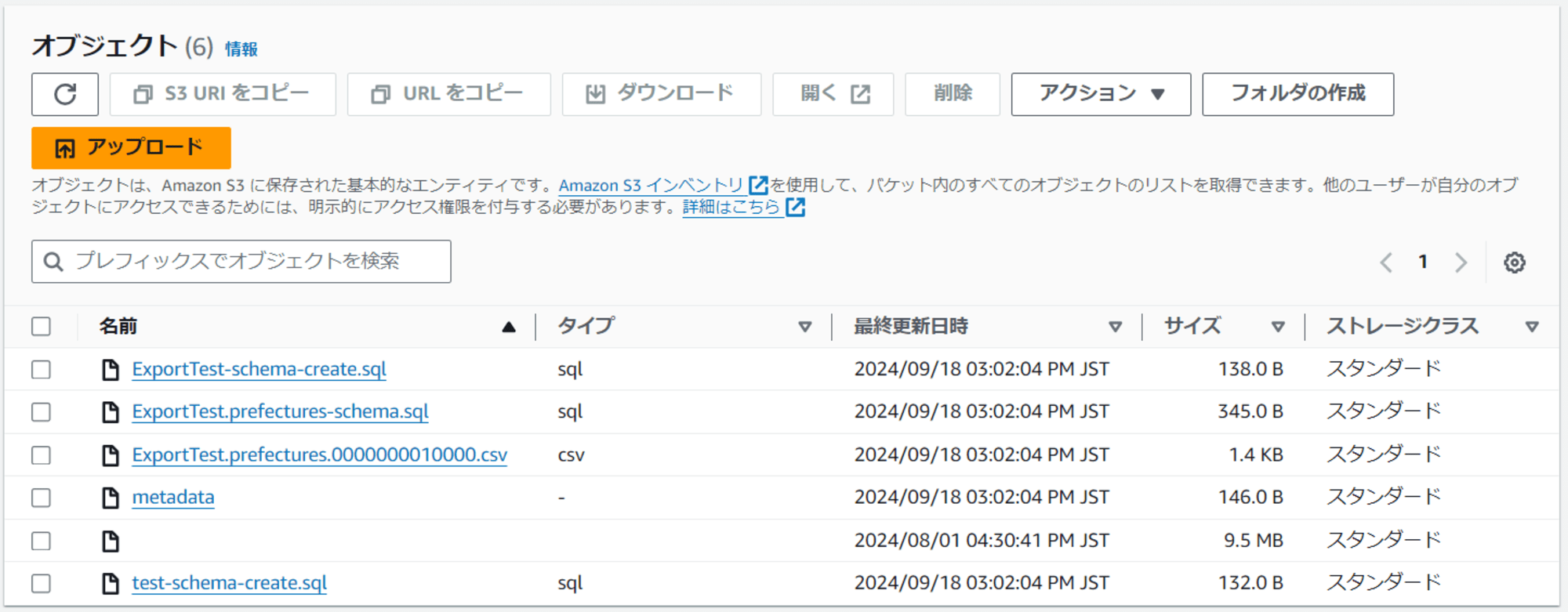The height and width of the screenshot is (612, 1568).
Task: Click size value 132.0 B
Action: point(1250,583)
